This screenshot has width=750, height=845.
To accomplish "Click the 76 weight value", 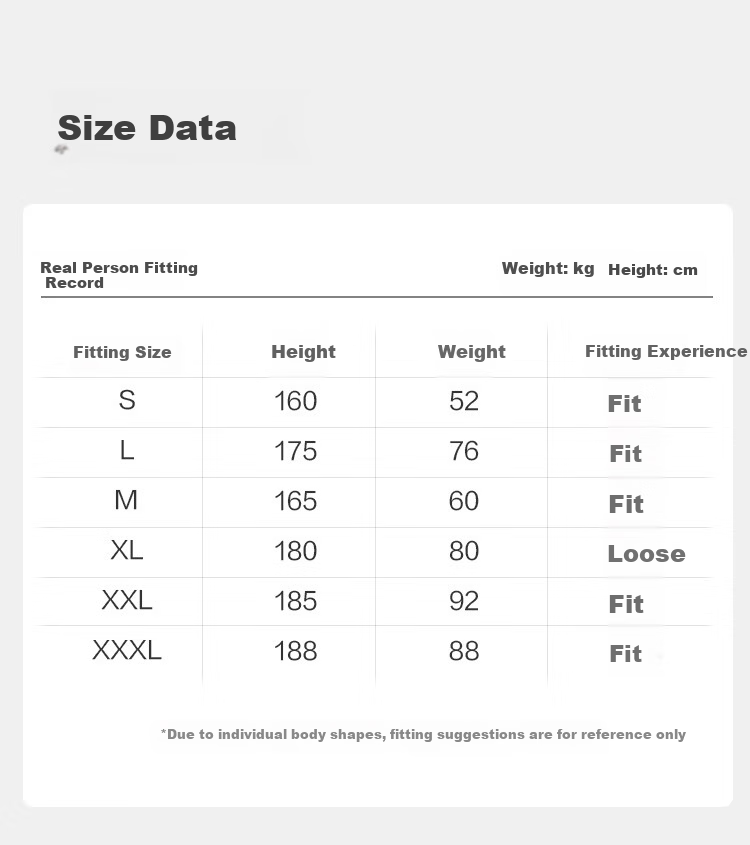I will coord(464,451).
